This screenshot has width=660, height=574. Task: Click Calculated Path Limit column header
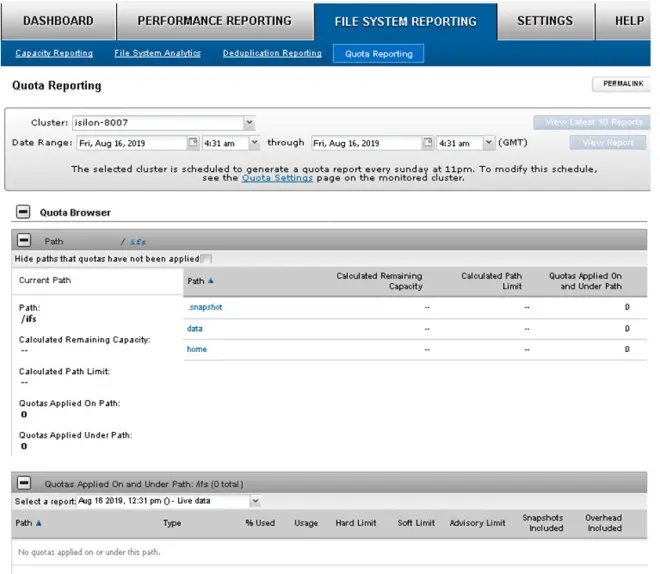pyautogui.click(x=491, y=281)
